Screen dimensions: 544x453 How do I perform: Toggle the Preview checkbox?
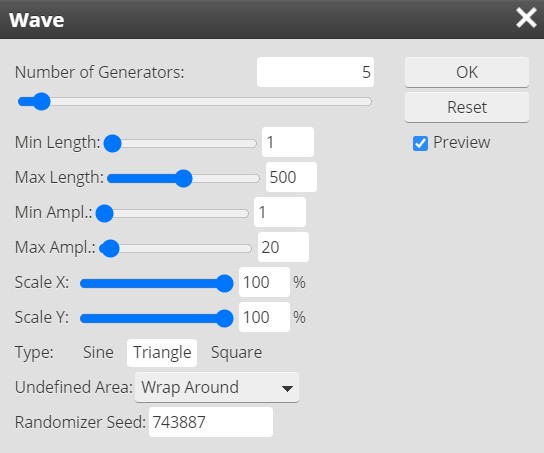tap(420, 143)
